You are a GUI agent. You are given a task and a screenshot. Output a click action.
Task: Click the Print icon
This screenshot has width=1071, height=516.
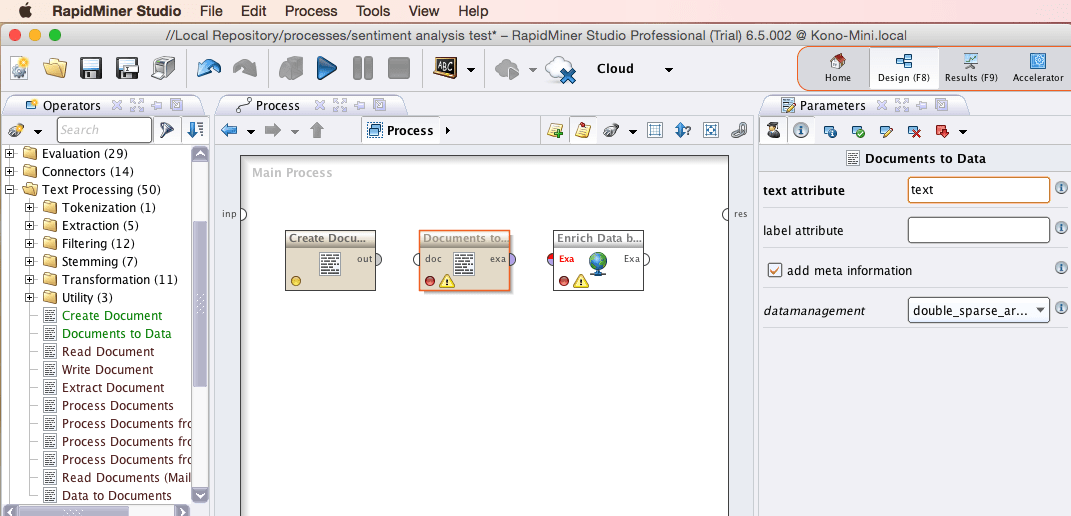point(162,68)
